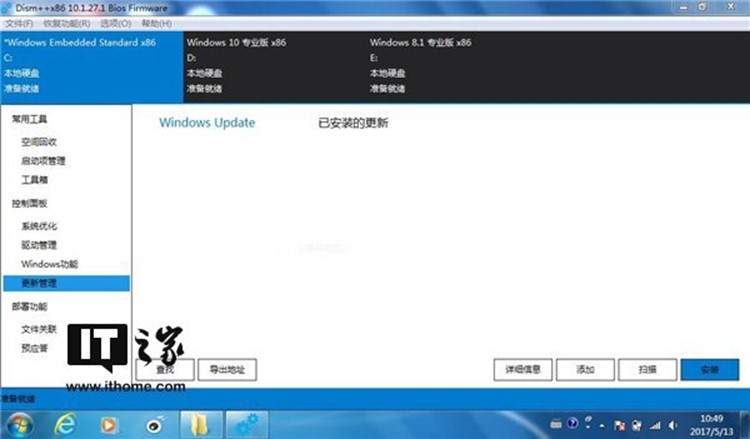The width and height of the screenshot is (750, 439).
Task: Select the Windows 8.1 专业版 x86 image
Action: pyautogui.click(x=420, y=43)
